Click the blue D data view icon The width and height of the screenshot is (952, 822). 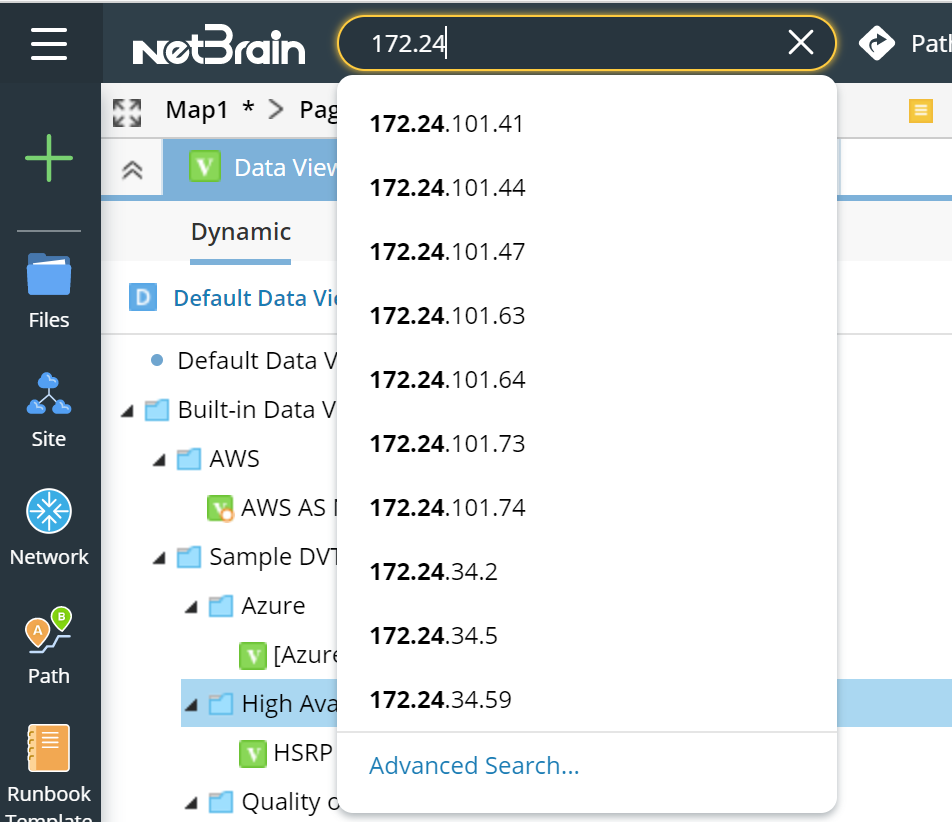tap(143, 297)
